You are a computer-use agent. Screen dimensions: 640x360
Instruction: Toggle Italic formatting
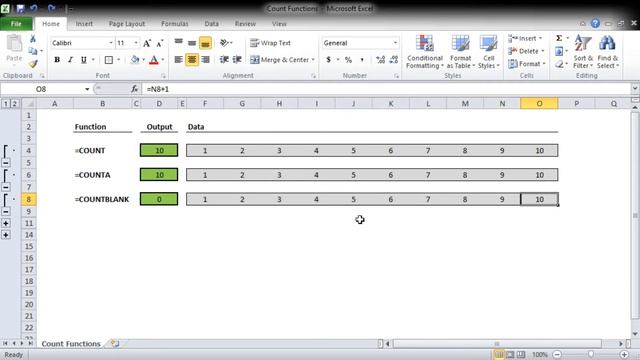[70, 60]
